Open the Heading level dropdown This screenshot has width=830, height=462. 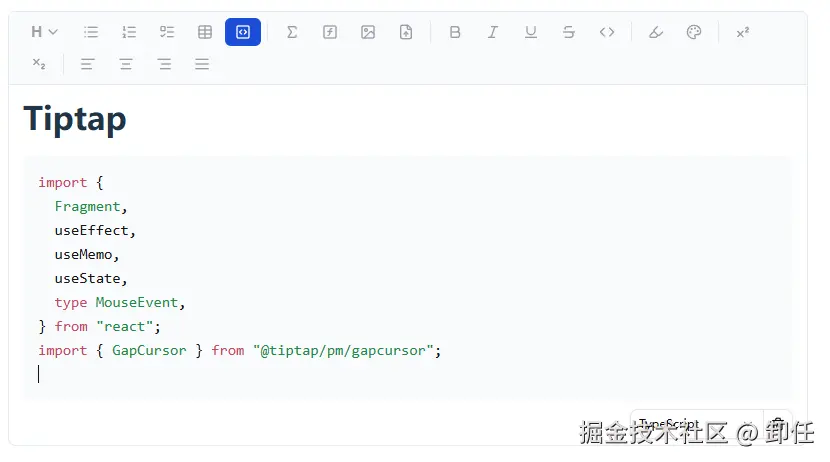pos(44,32)
